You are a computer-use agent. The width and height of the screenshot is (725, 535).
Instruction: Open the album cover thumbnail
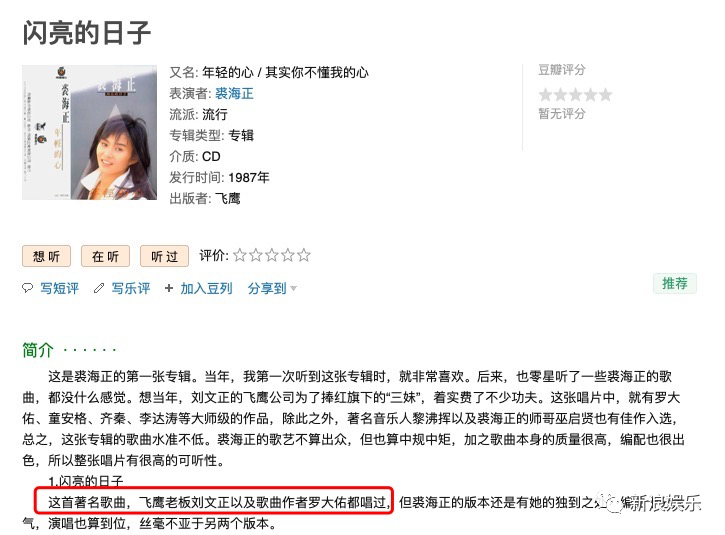90,132
